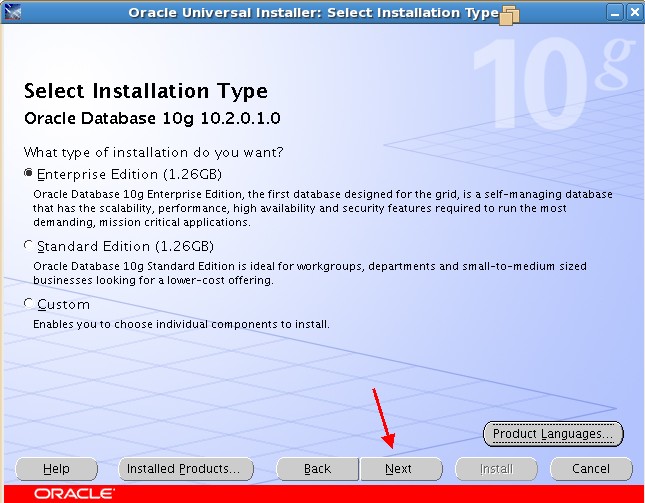Select the Custom installation radio button
The width and height of the screenshot is (645, 503).
28,304
